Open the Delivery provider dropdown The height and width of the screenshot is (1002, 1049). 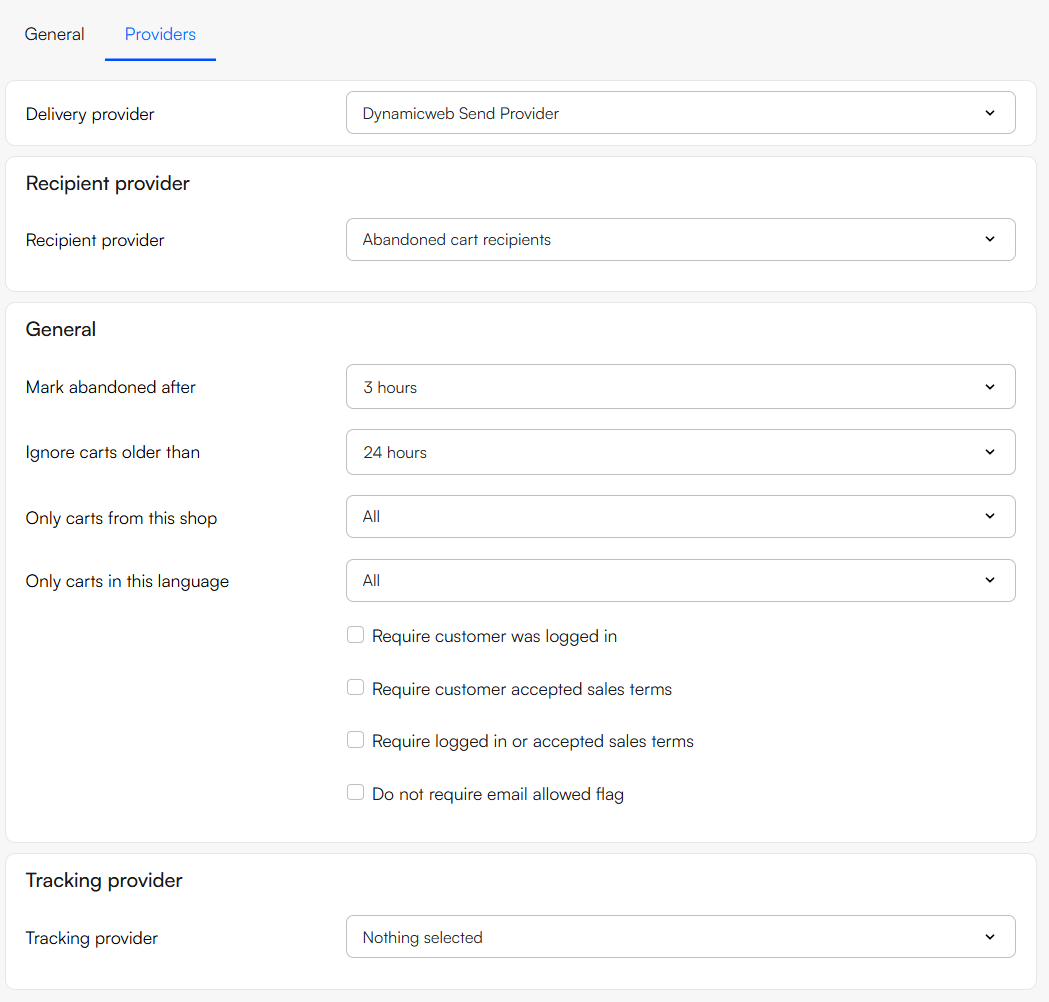(x=680, y=113)
